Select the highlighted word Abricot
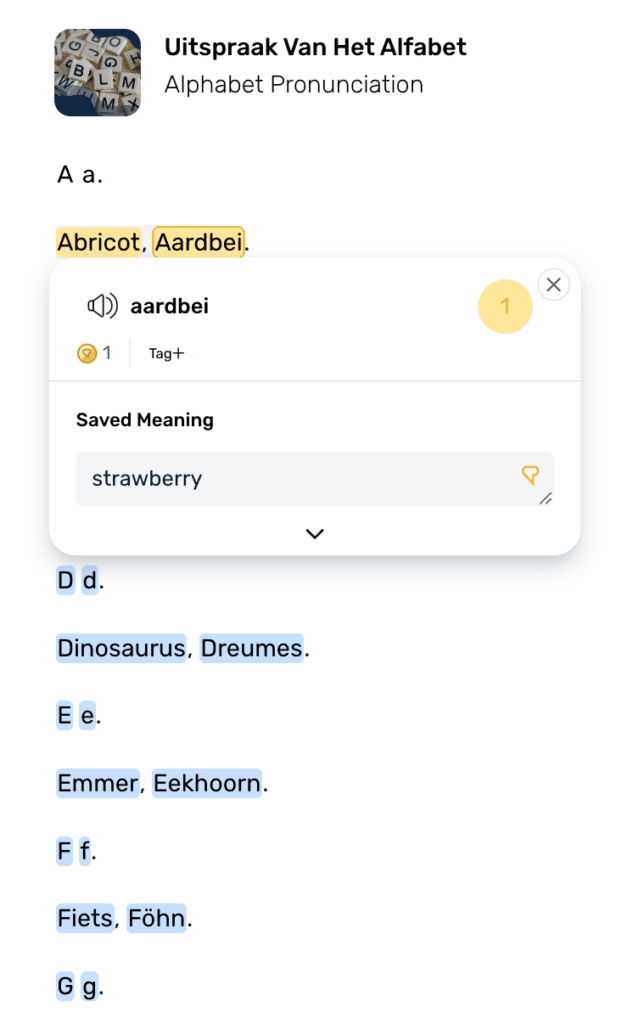Image resolution: width=633 pixels, height=1024 pixels. 97,242
